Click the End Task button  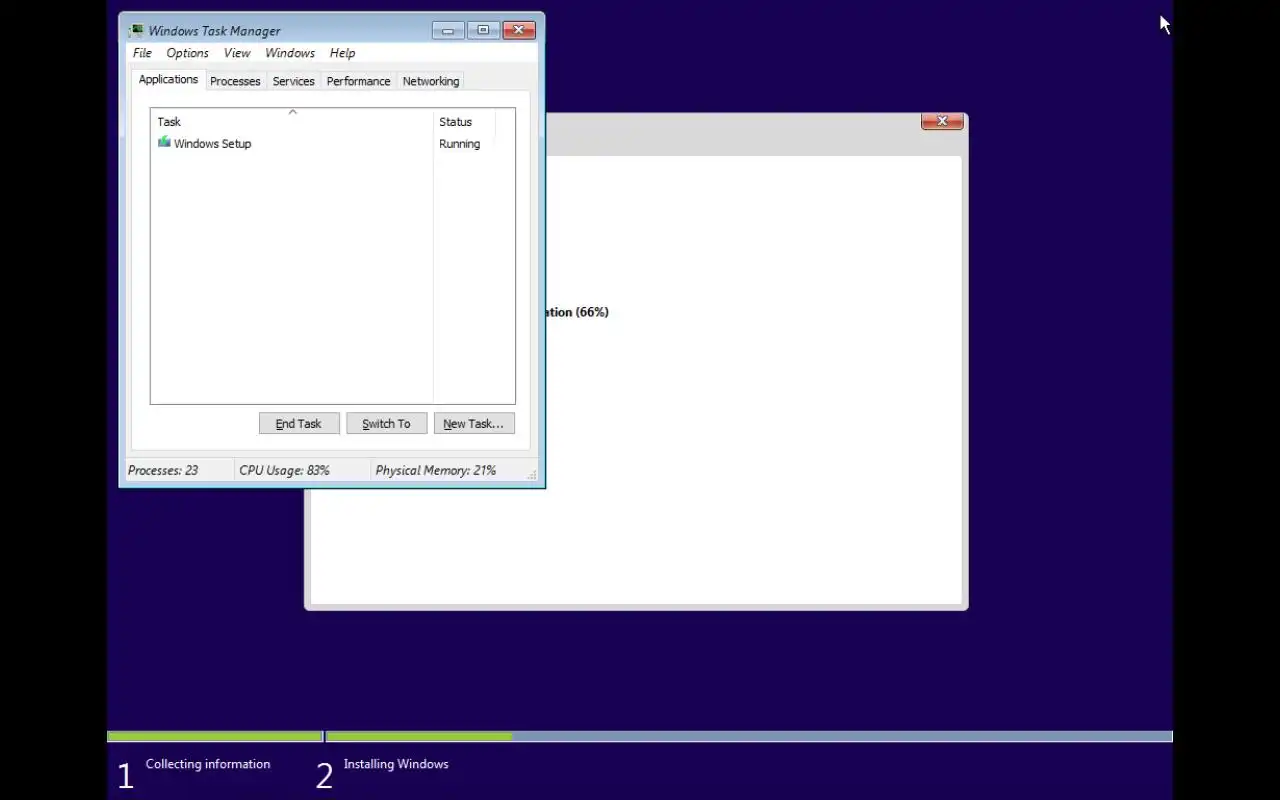pos(299,423)
